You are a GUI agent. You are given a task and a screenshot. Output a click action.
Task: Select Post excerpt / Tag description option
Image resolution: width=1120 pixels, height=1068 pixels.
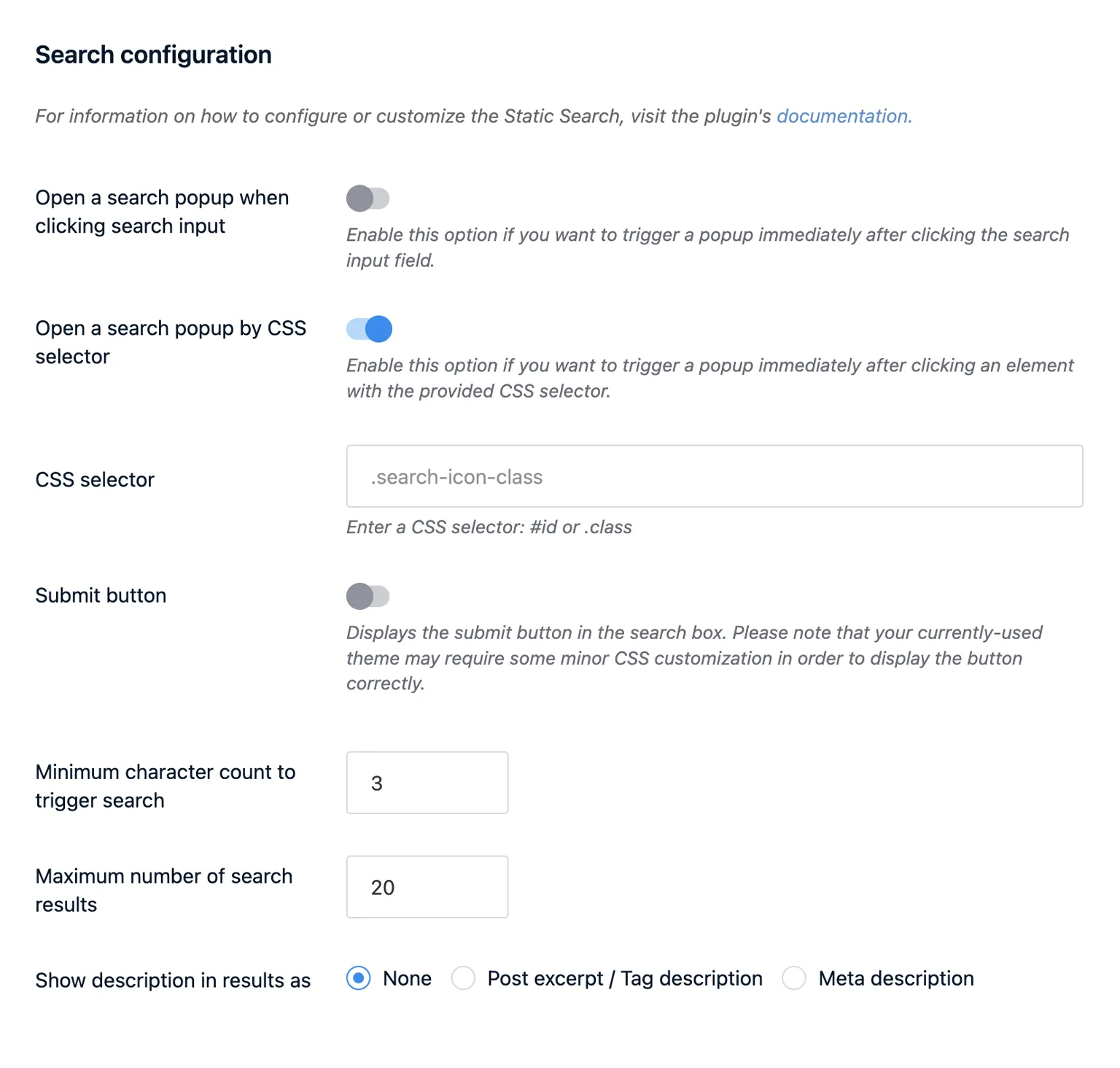(464, 978)
